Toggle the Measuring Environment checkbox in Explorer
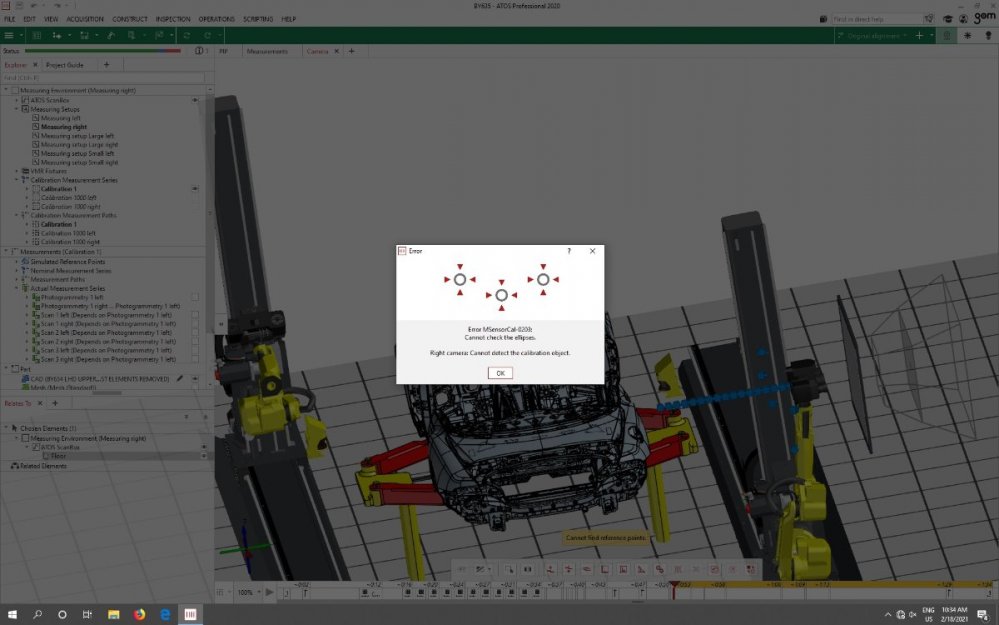The image size is (999, 625). click(x=14, y=90)
